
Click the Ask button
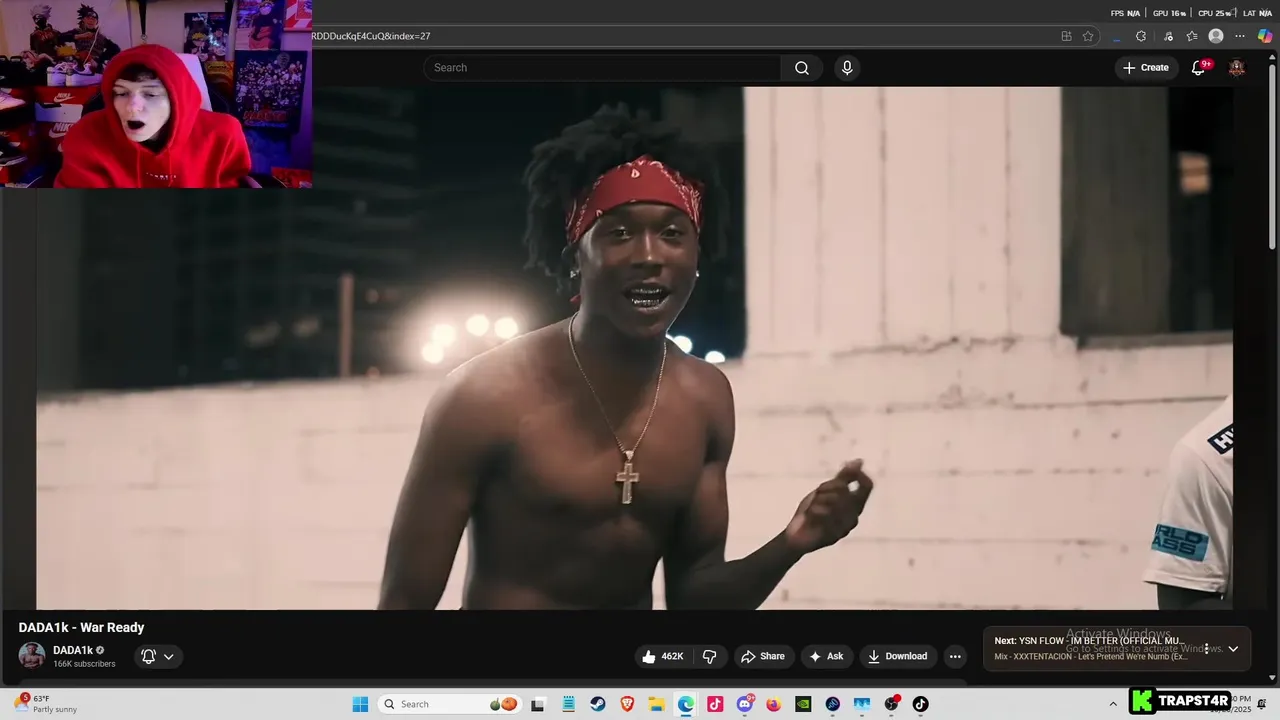(x=826, y=656)
